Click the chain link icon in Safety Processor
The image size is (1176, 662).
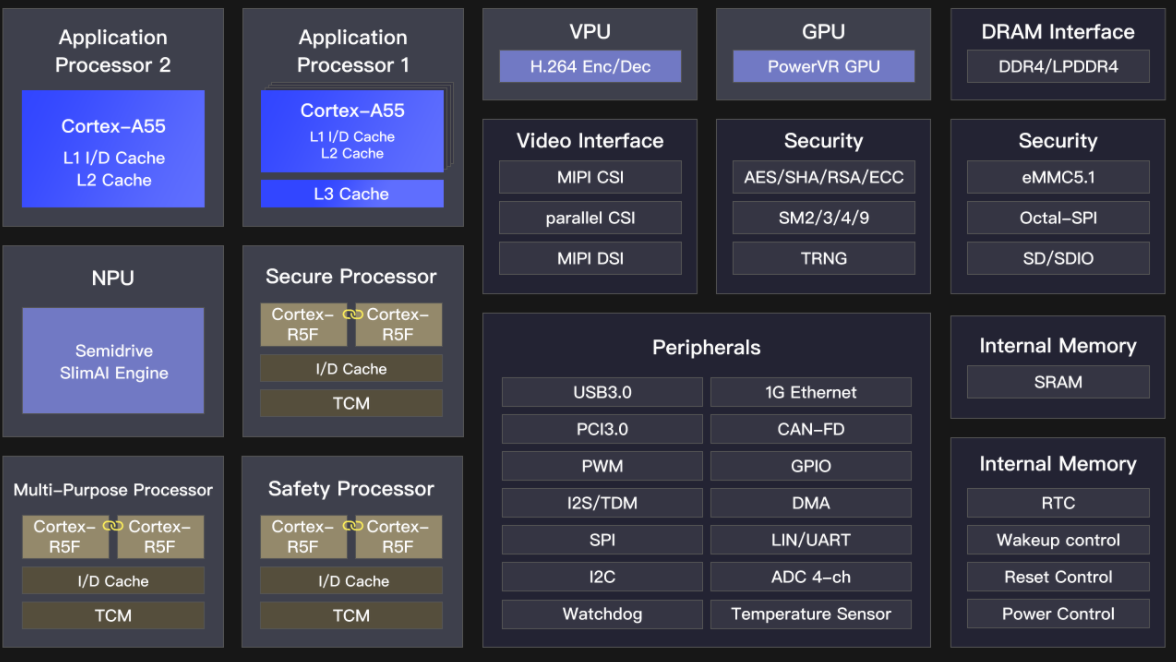point(351,526)
